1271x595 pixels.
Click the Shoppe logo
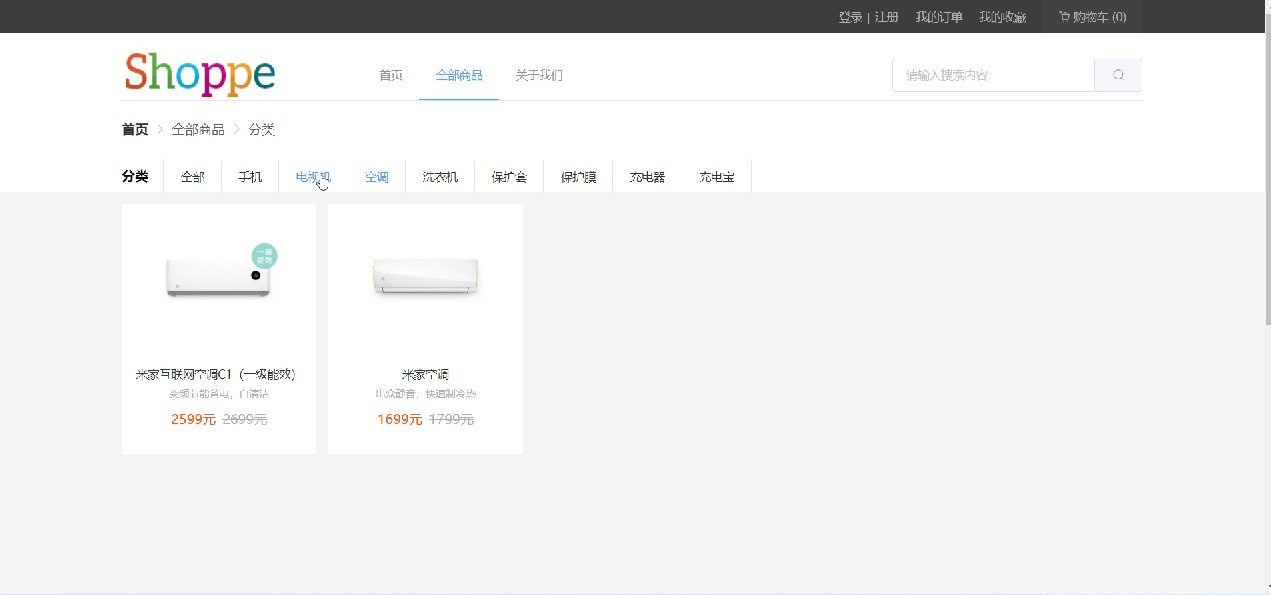point(199,74)
